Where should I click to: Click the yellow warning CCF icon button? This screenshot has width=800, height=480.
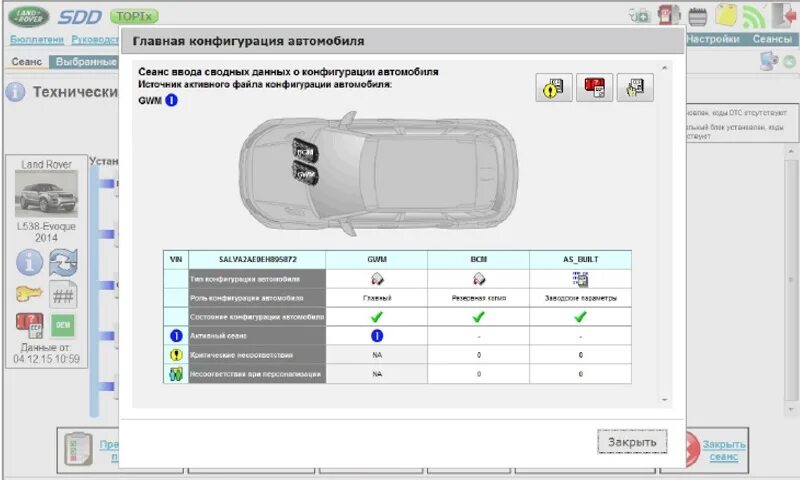pos(554,88)
